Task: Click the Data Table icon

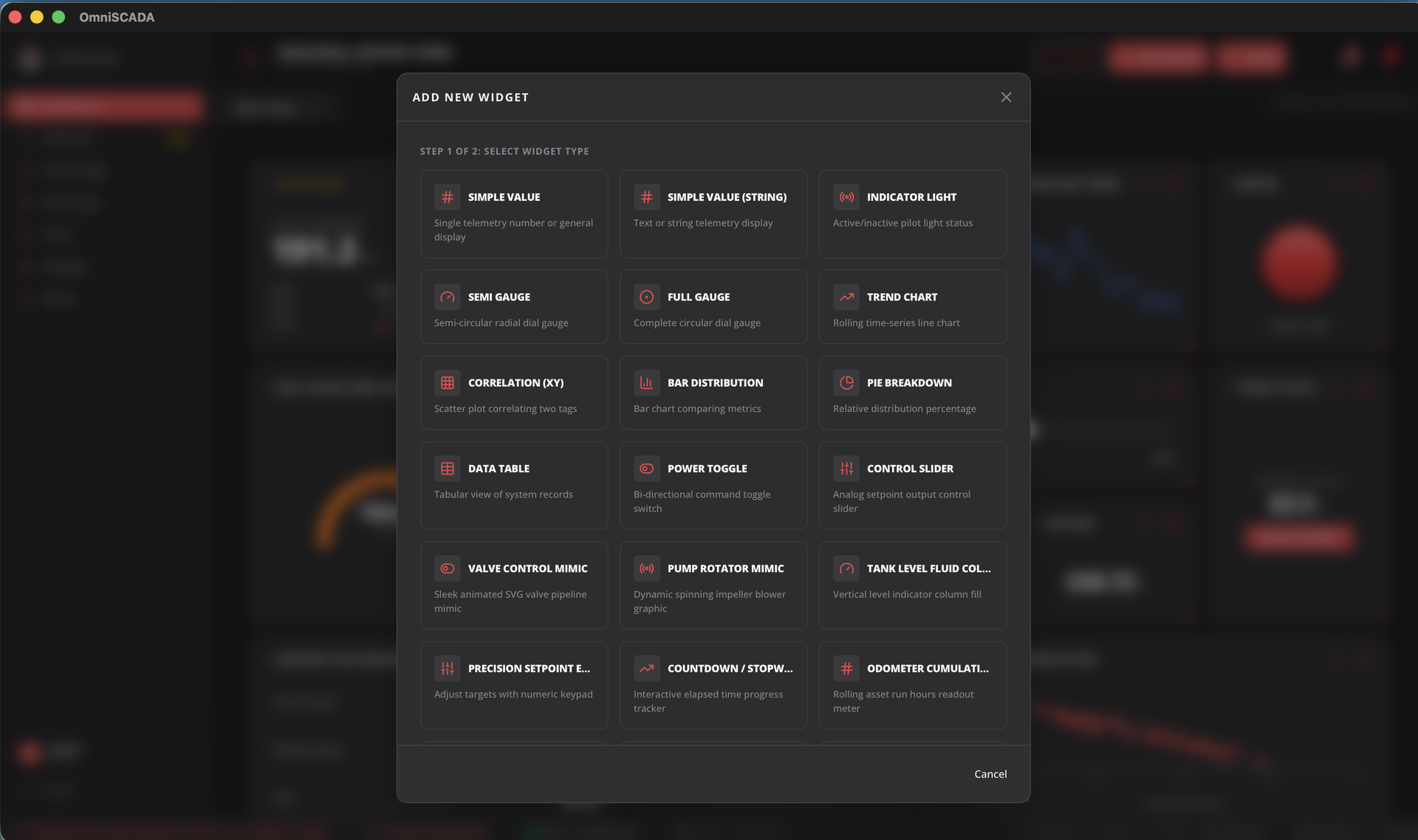Action: (448, 468)
